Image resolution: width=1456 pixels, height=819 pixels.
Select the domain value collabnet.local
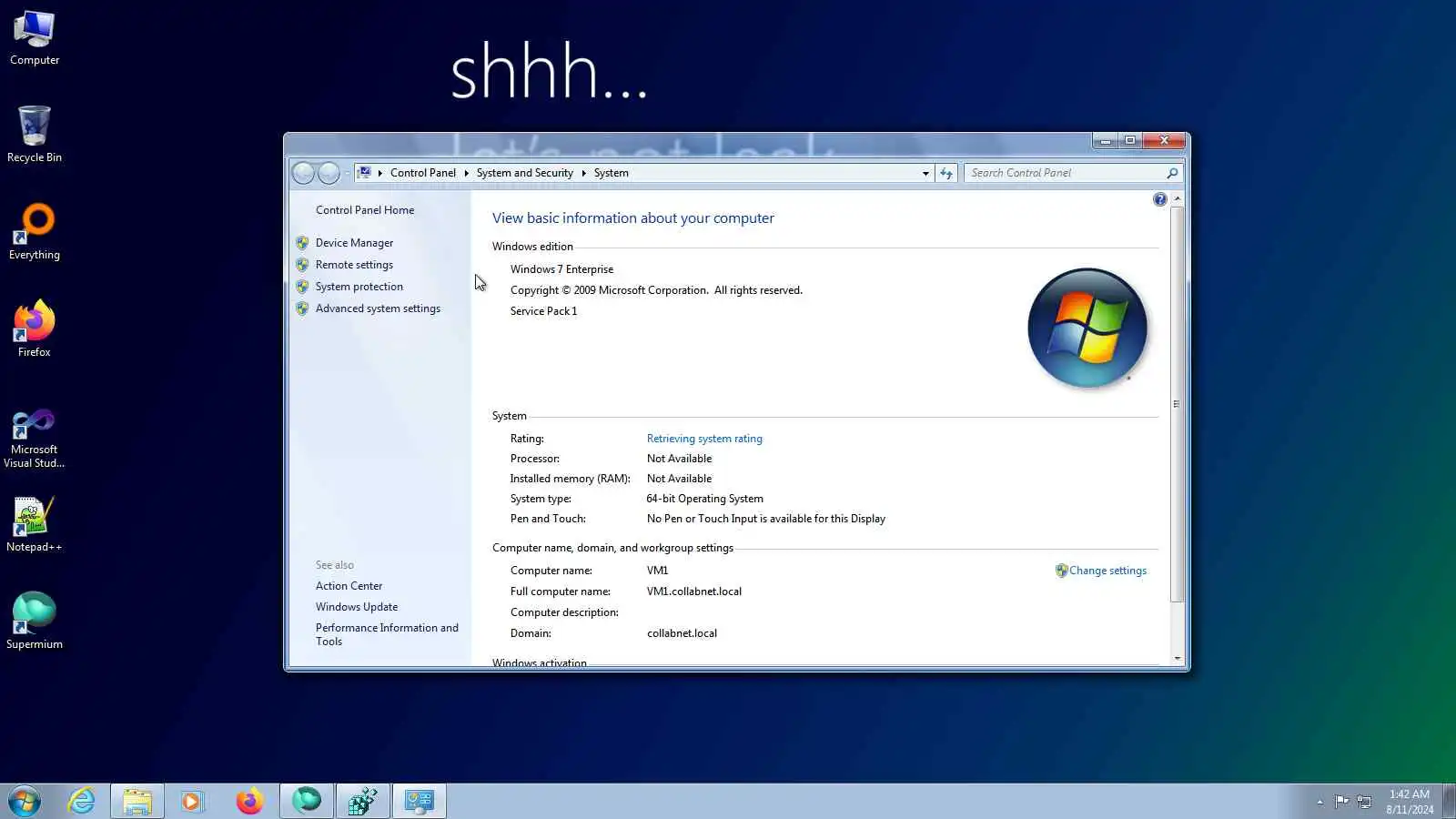click(682, 633)
